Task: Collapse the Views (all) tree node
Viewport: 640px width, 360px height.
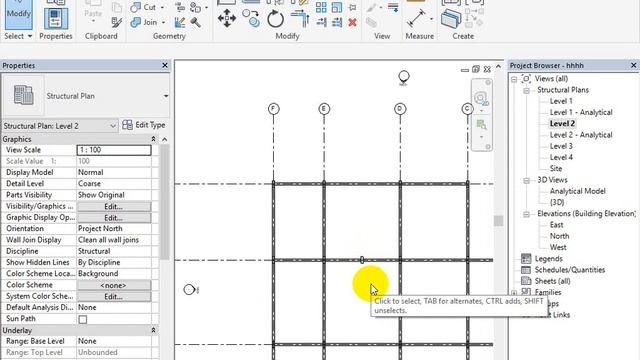Action: pyautogui.click(x=514, y=79)
